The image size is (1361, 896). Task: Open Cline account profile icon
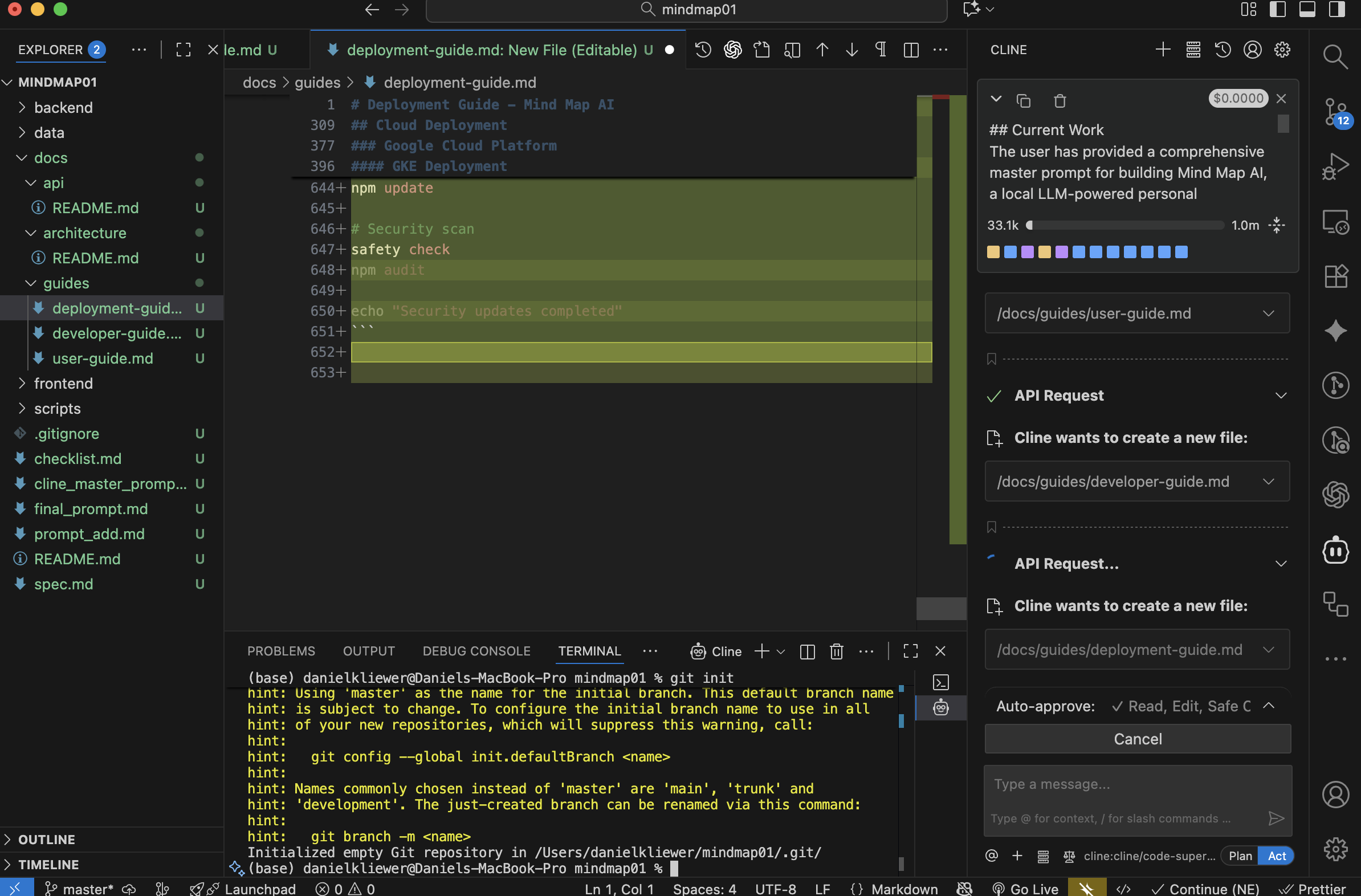point(1252,50)
